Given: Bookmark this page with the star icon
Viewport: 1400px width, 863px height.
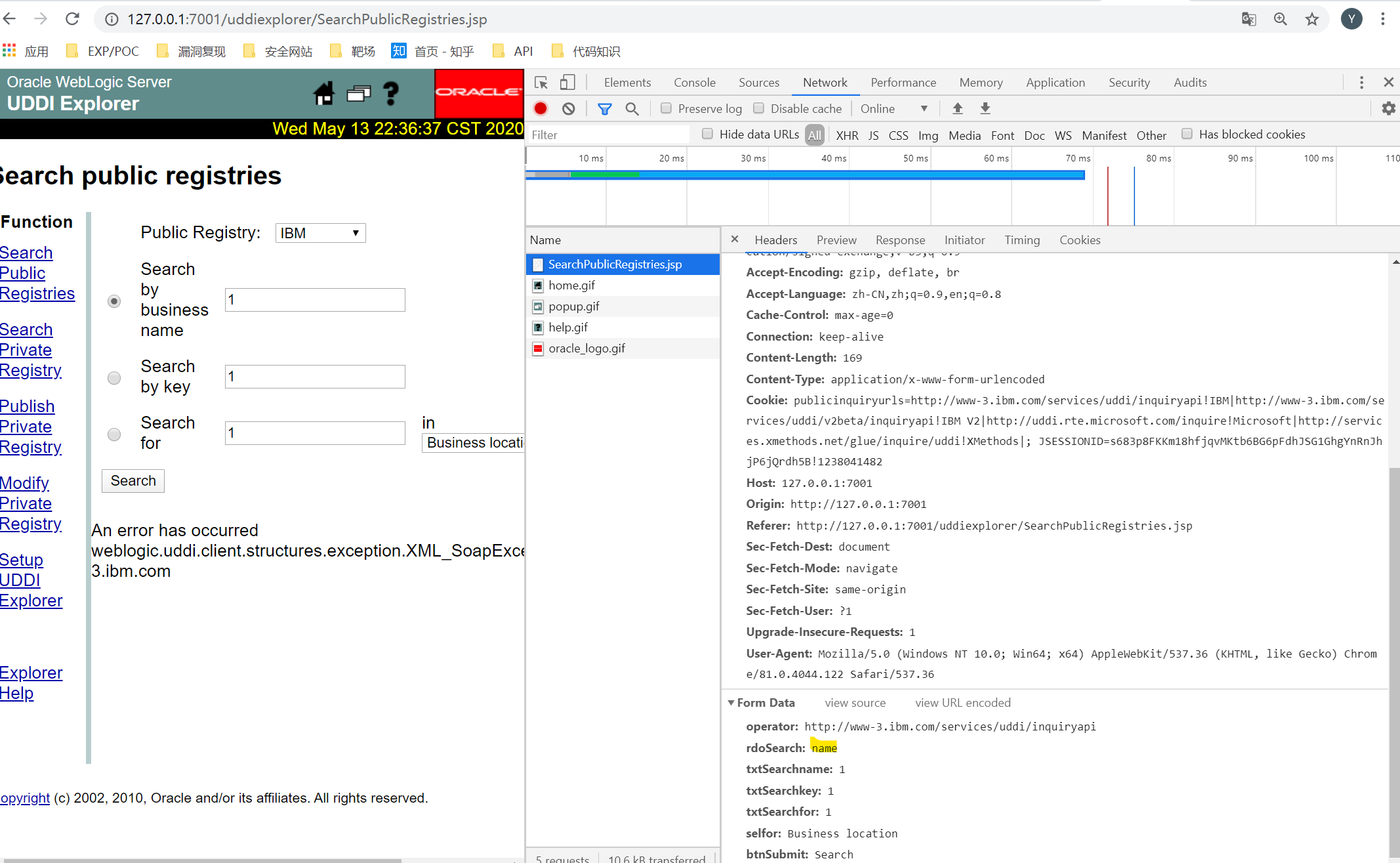Looking at the screenshot, I should tap(1311, 19).
